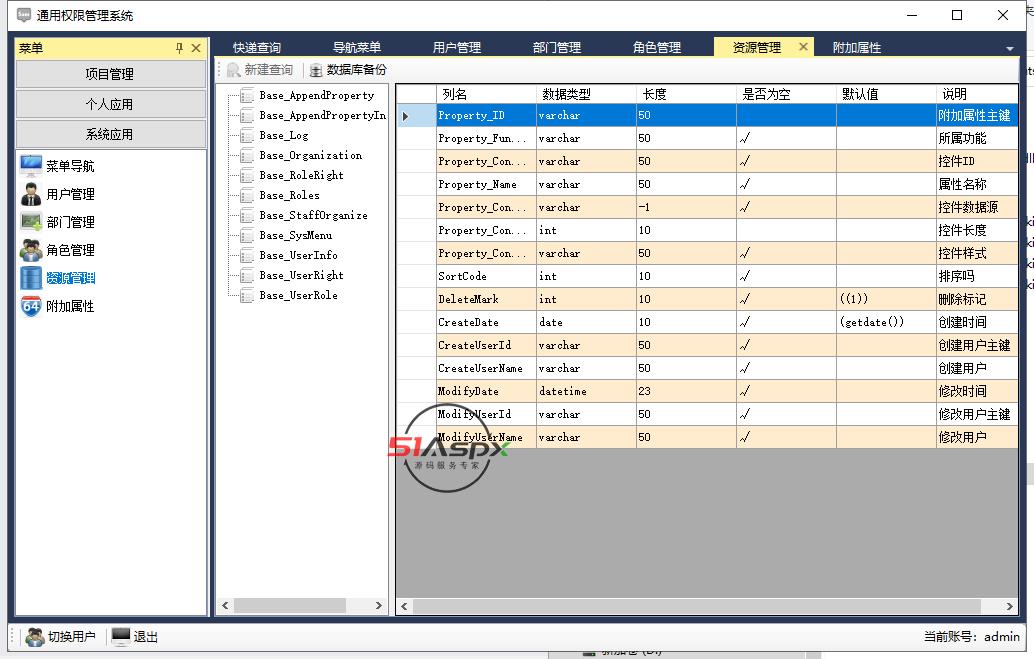
Task: Click the 角色管理 group icon
Action: [31, 250]
